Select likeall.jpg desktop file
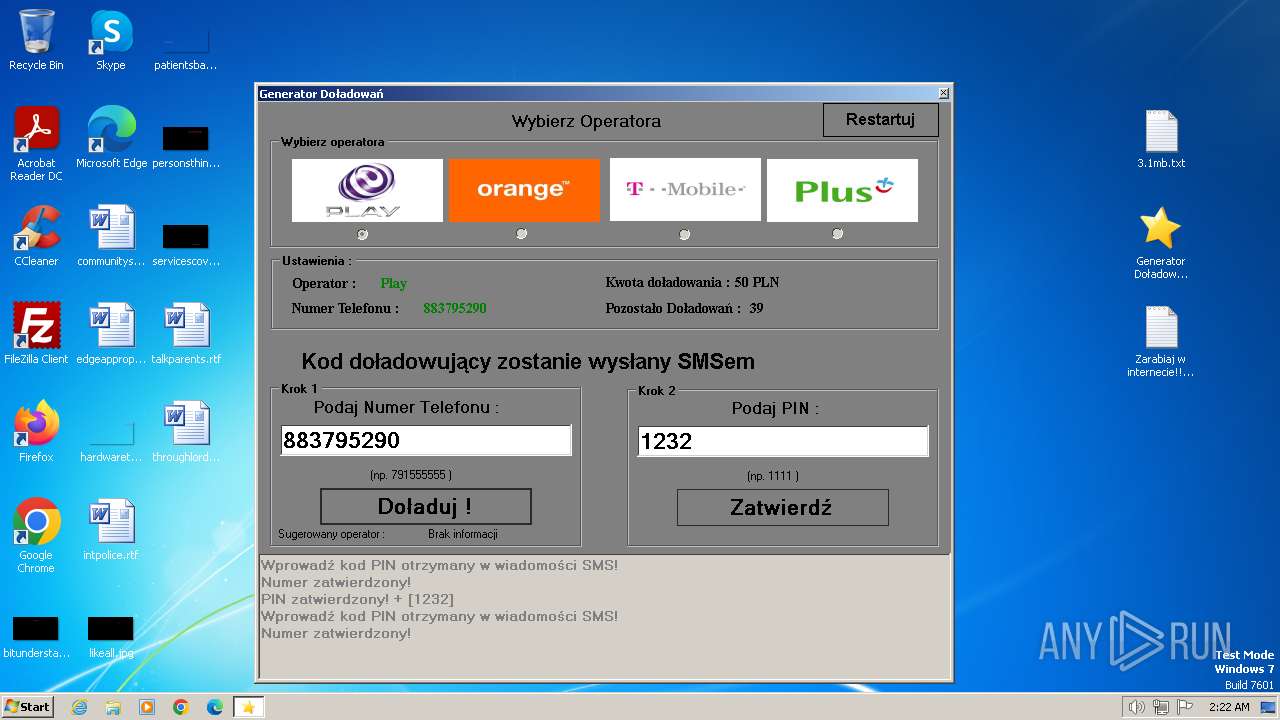This screenshot has height=720, width=1280. point(111,636)
